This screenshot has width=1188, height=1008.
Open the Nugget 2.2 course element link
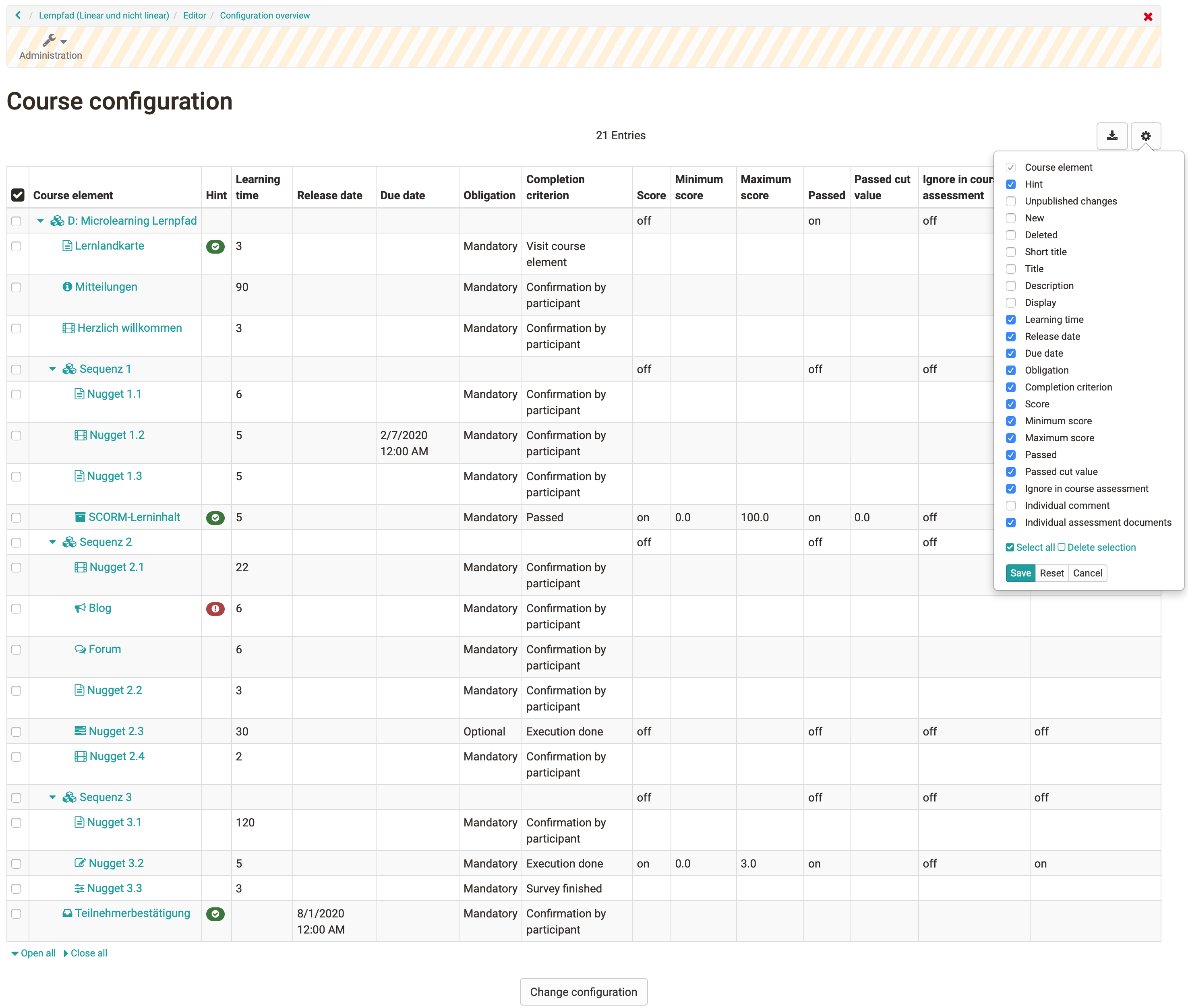click(114, 690)
